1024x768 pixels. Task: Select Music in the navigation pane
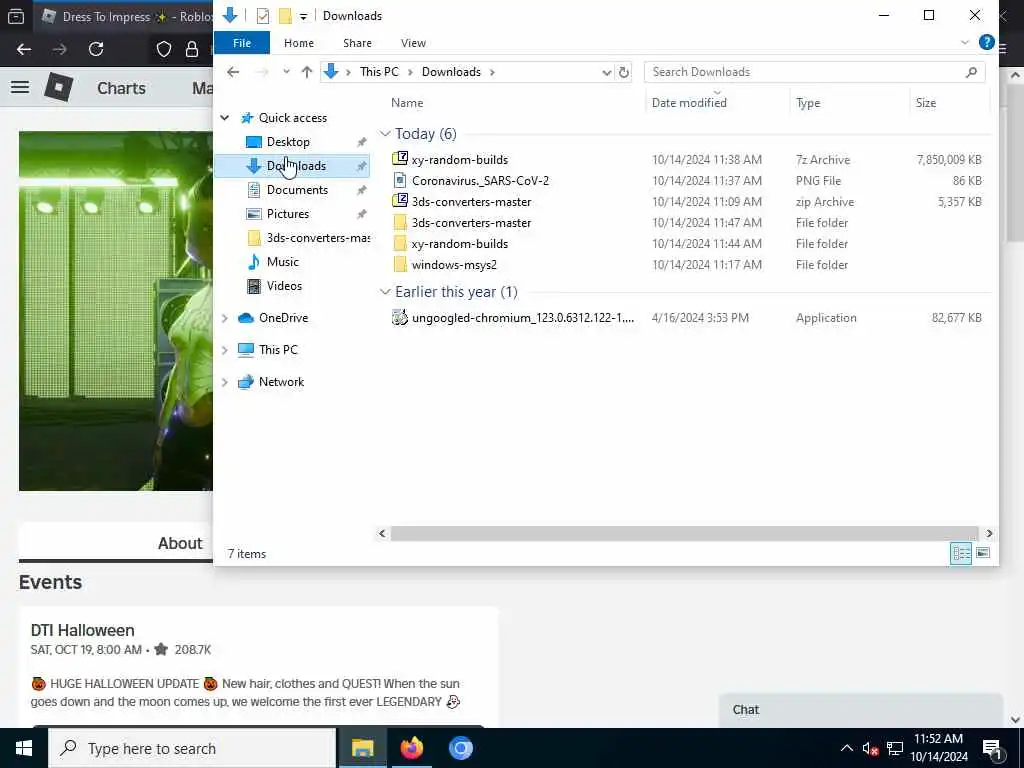point(283,261)
